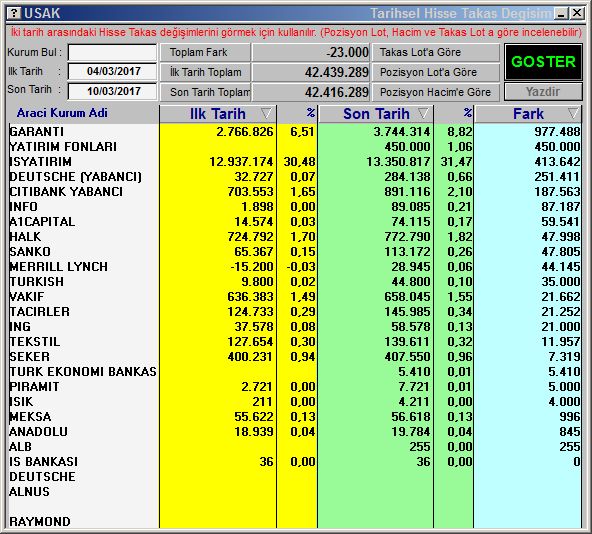Sort by Ilk Tarih column triangle
The image size is (592, 534).
point(266,114)
